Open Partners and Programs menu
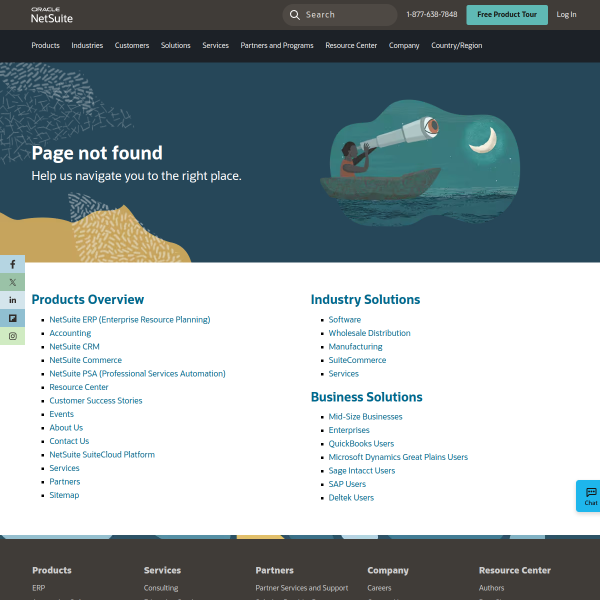This screenshot has height=600, width=600. tap(277, 46)
